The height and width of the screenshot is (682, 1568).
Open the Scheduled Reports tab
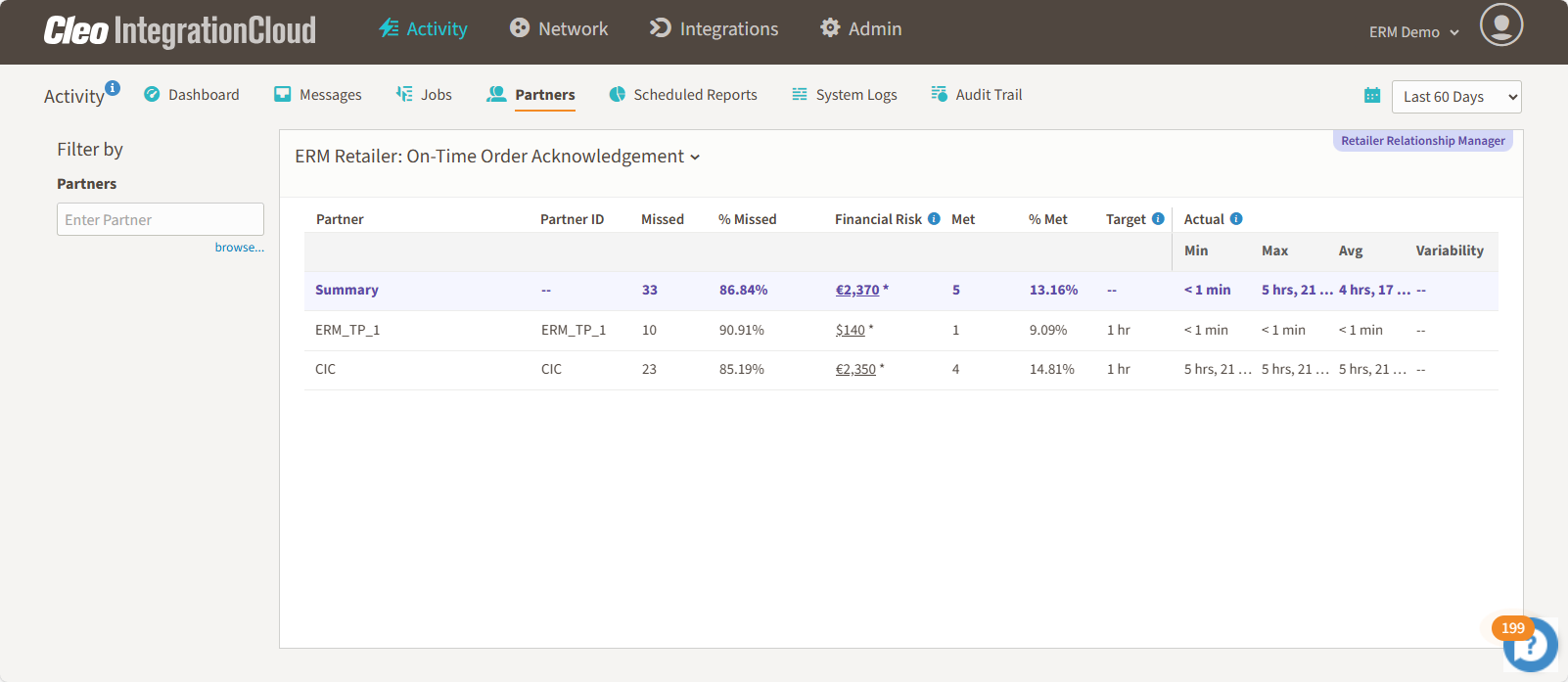[683, 95]
